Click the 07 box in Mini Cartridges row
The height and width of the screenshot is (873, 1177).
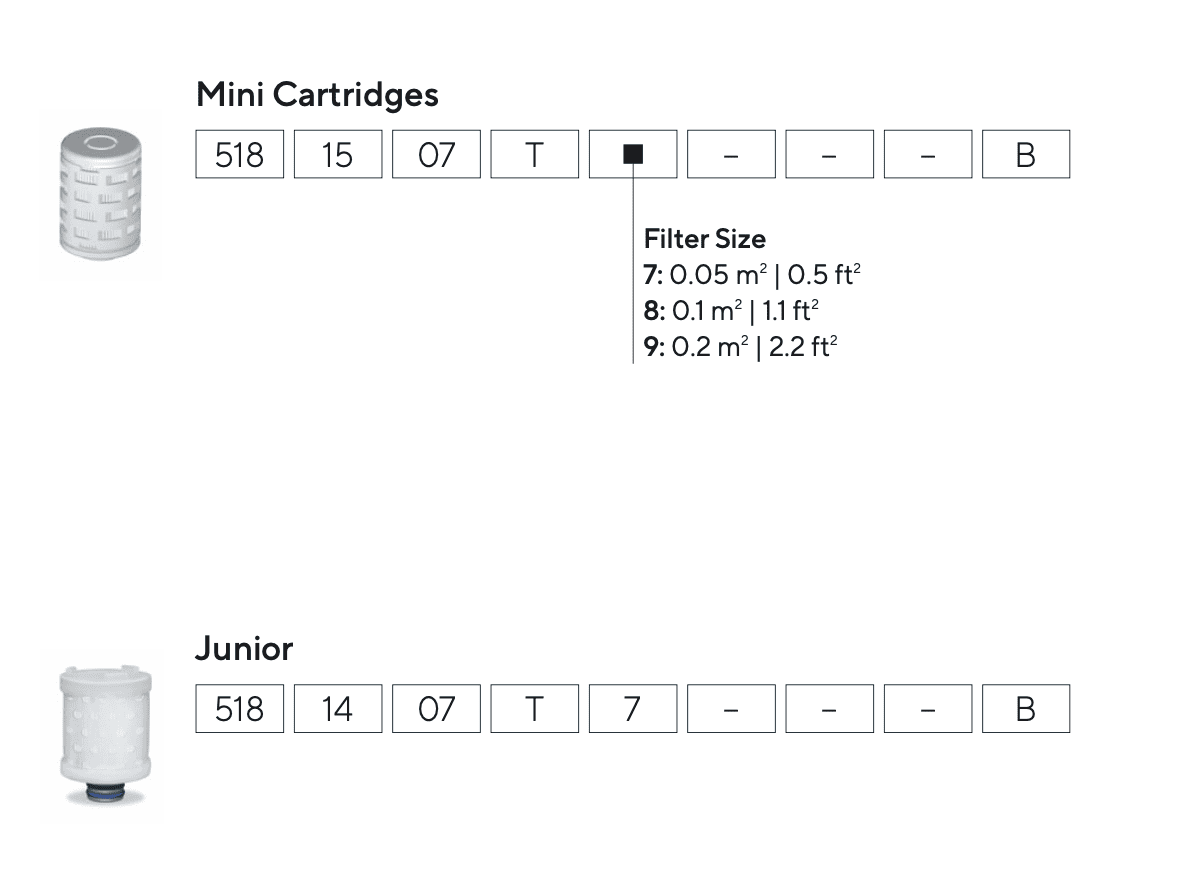coord(436,154)
